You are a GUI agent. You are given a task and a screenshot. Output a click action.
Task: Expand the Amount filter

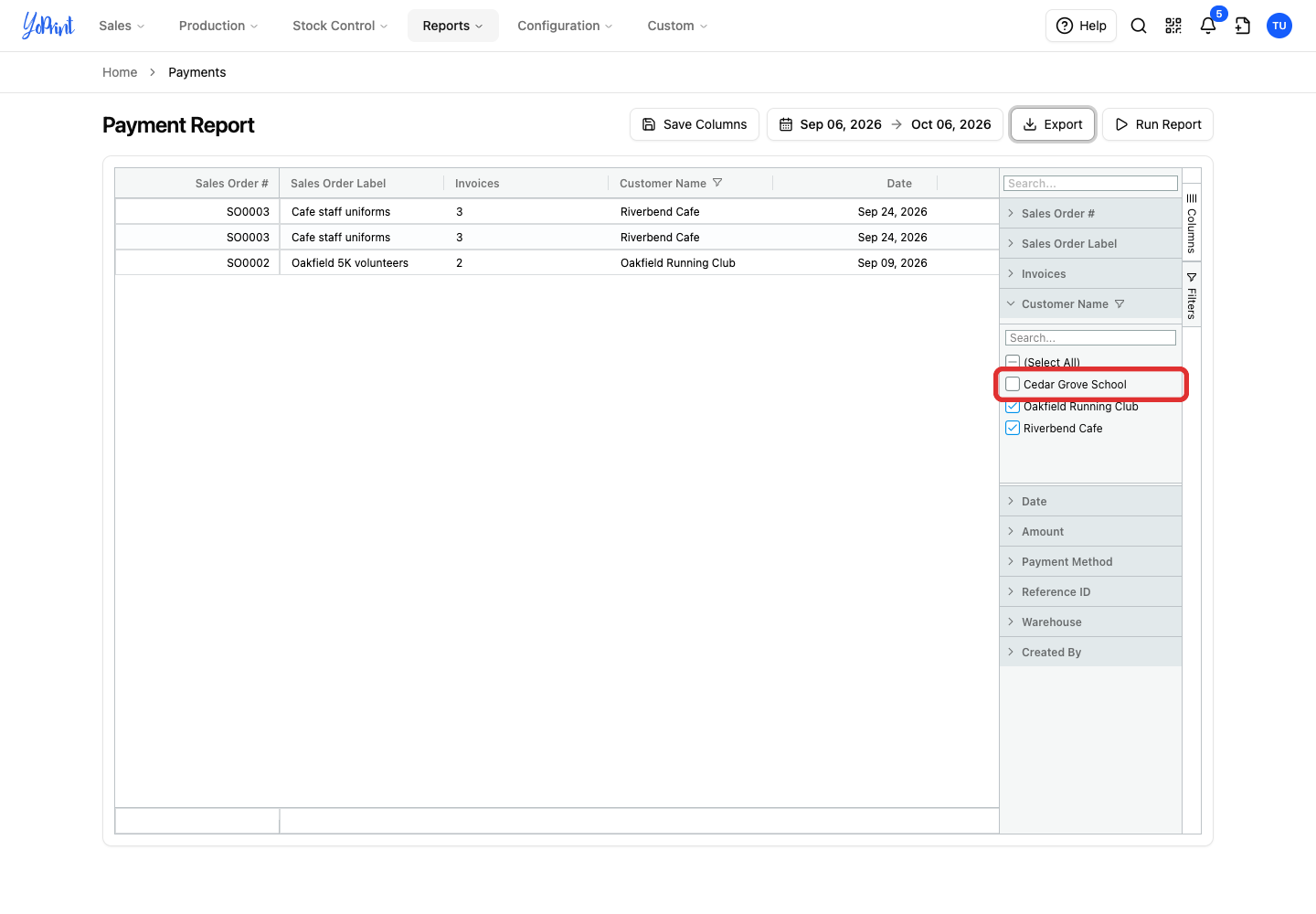[x=1090, y=532]
